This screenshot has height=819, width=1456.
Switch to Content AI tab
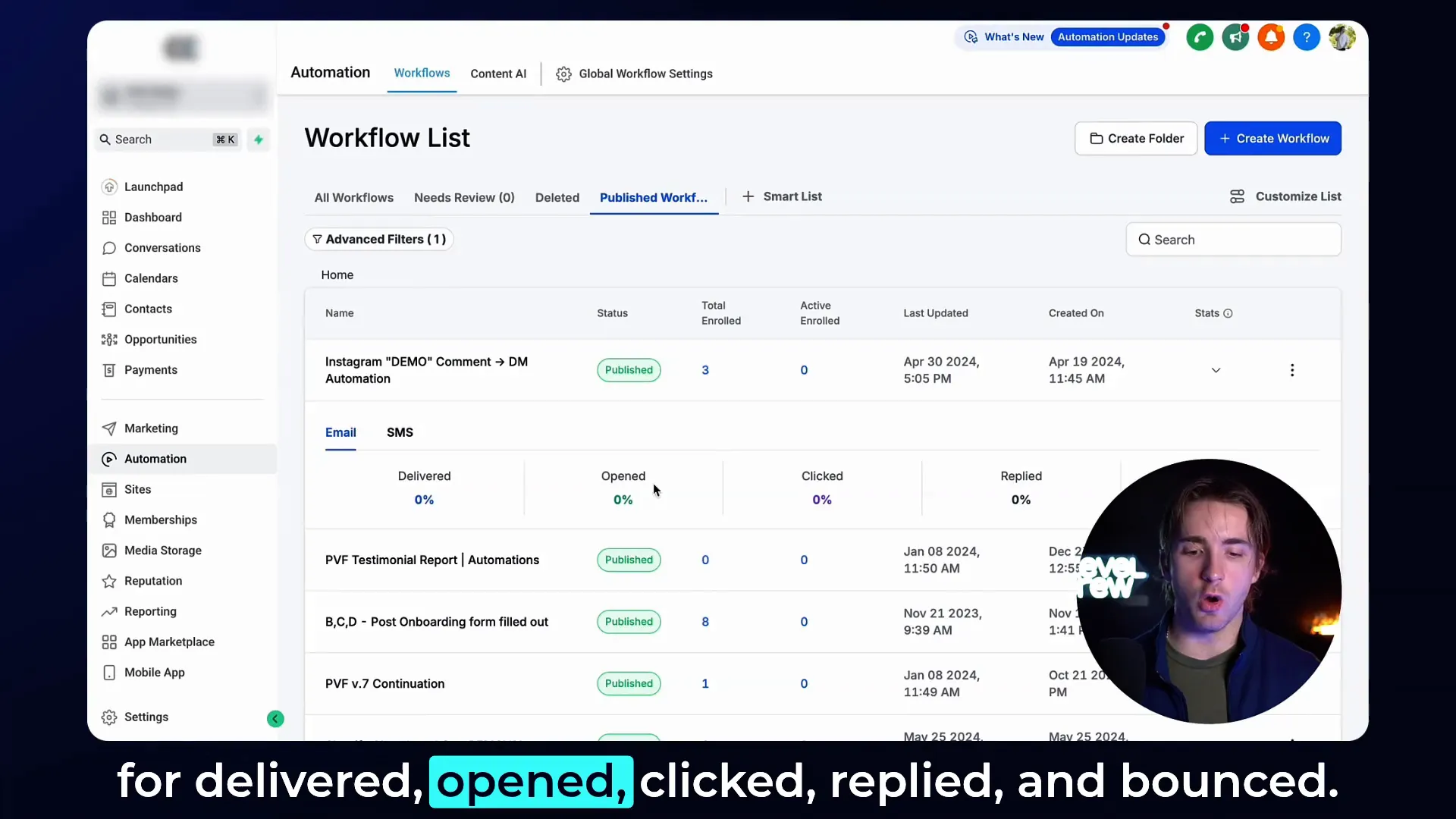click(498, 74)
